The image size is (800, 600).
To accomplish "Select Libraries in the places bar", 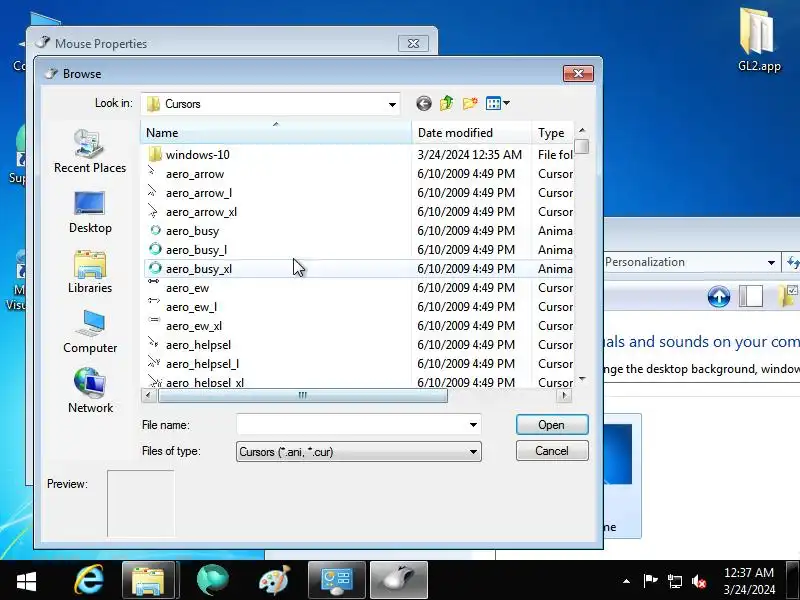I will (x=90, y=272).
